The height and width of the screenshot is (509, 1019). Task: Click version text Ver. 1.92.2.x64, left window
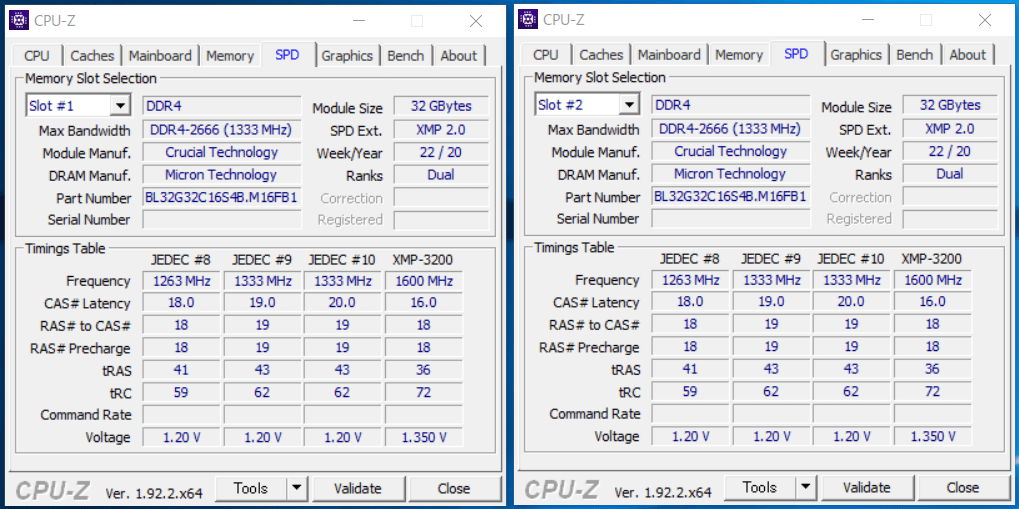pos(154,493)
